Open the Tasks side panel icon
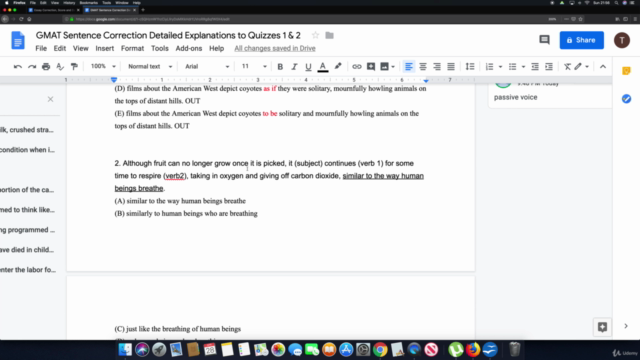Viewport: 640px width, 360px height. (x=626, y=99)
